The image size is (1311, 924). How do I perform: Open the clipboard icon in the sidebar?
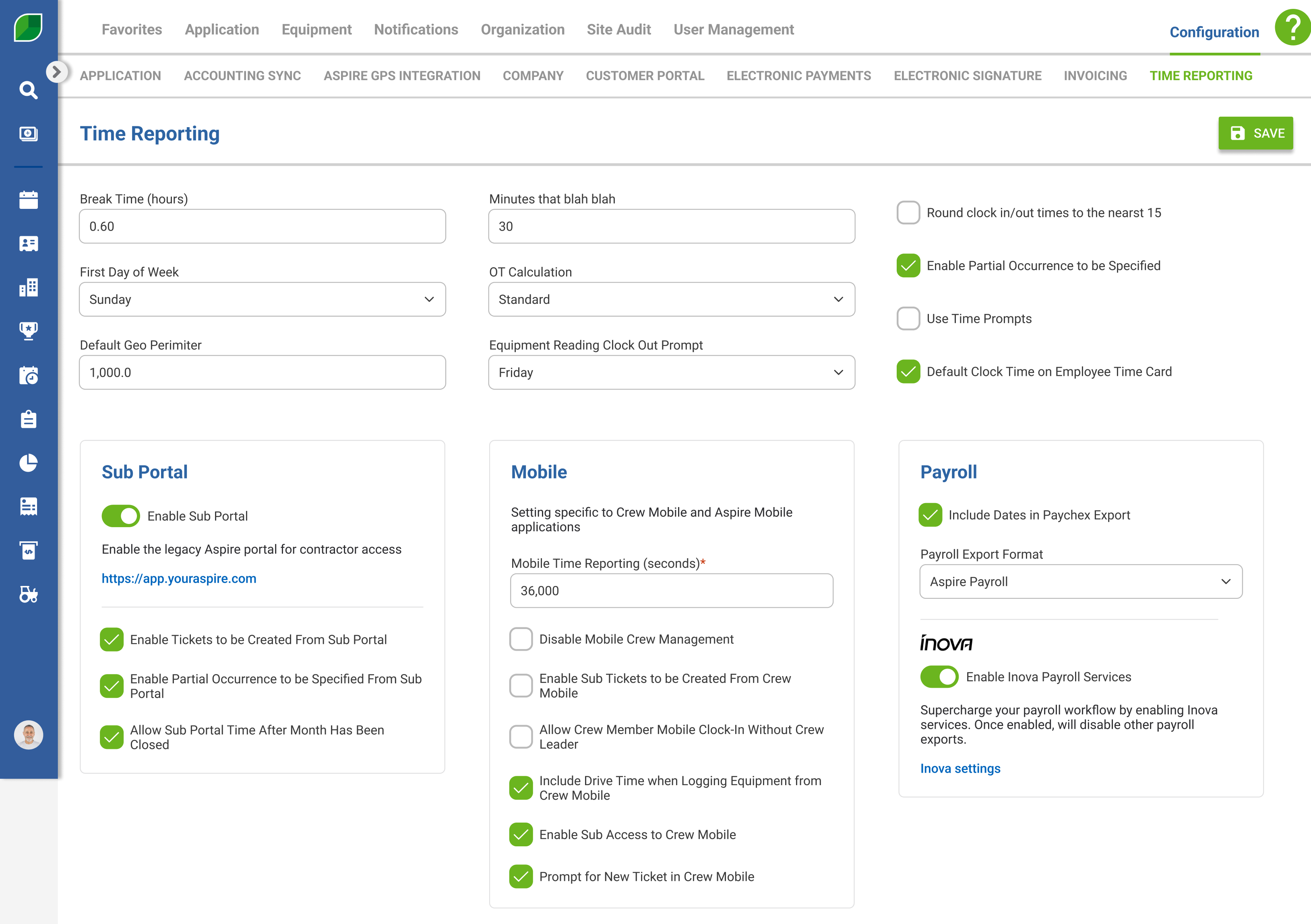pyautogui.click(x=29, y=419)
